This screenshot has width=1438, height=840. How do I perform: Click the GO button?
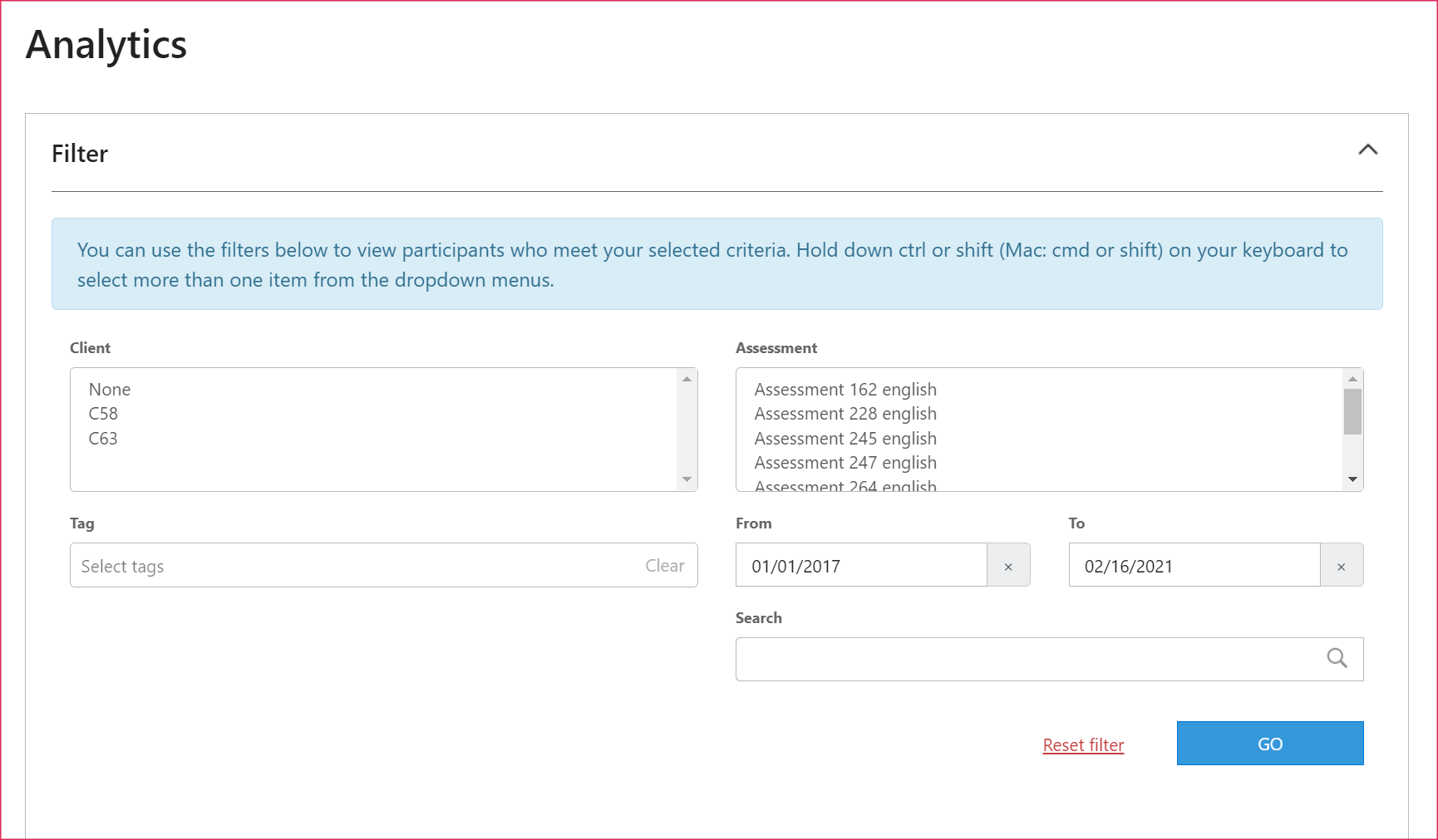1269,743
